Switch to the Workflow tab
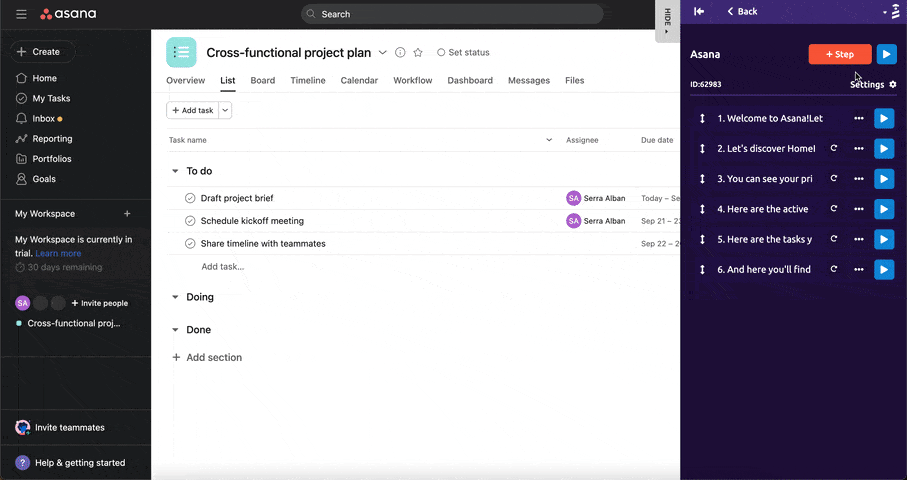907x480 pixels. [412, 80]
